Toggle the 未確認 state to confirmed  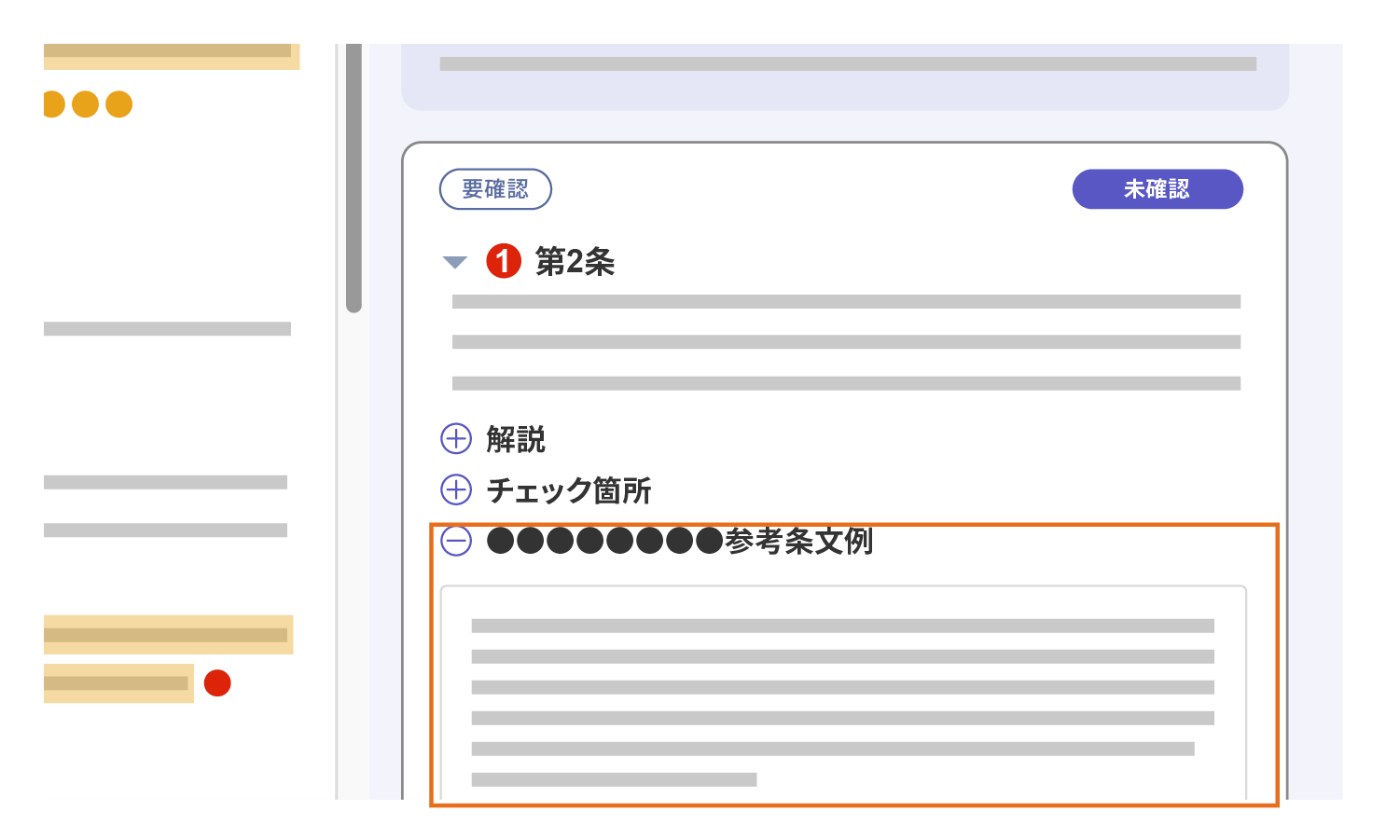tap(1157, 188)
